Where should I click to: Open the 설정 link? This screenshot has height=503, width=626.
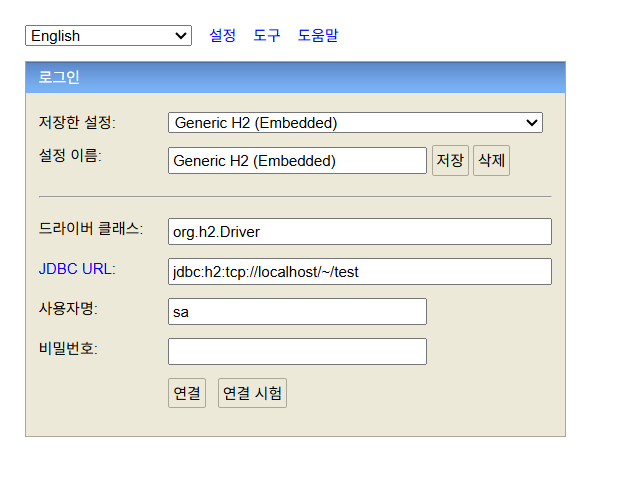pyautogui.click(x=222, y=36)
